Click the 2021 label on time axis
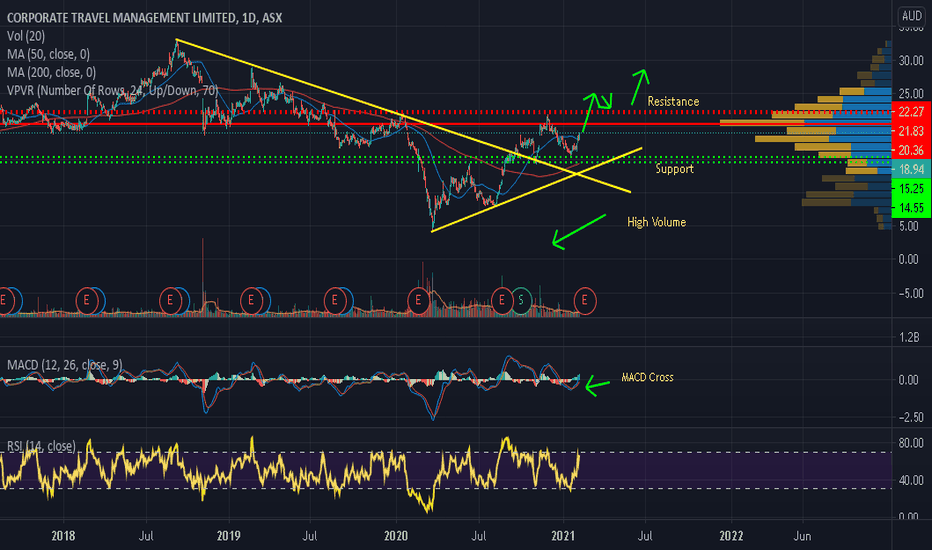This screenshot has height=550, width=932. point(563,536)
